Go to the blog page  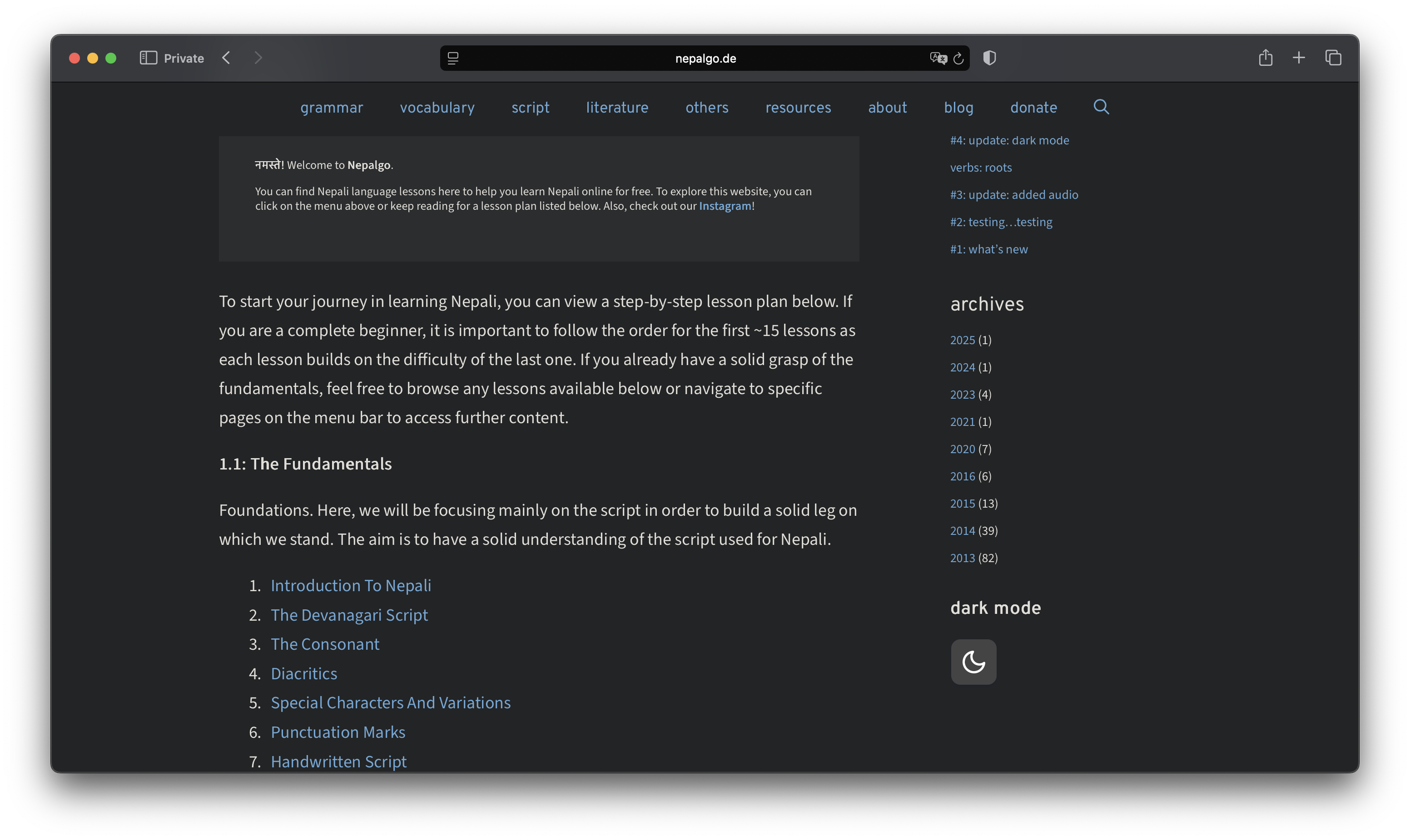[958, 107]
